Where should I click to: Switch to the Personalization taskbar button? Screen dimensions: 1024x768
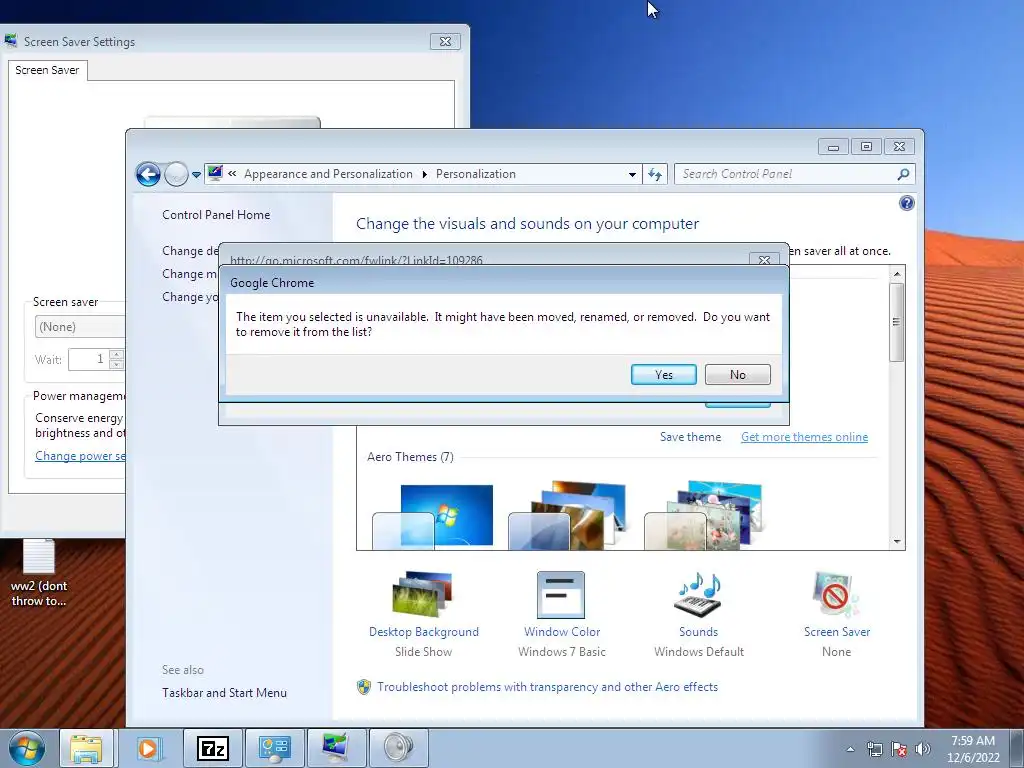click(336, 748)
